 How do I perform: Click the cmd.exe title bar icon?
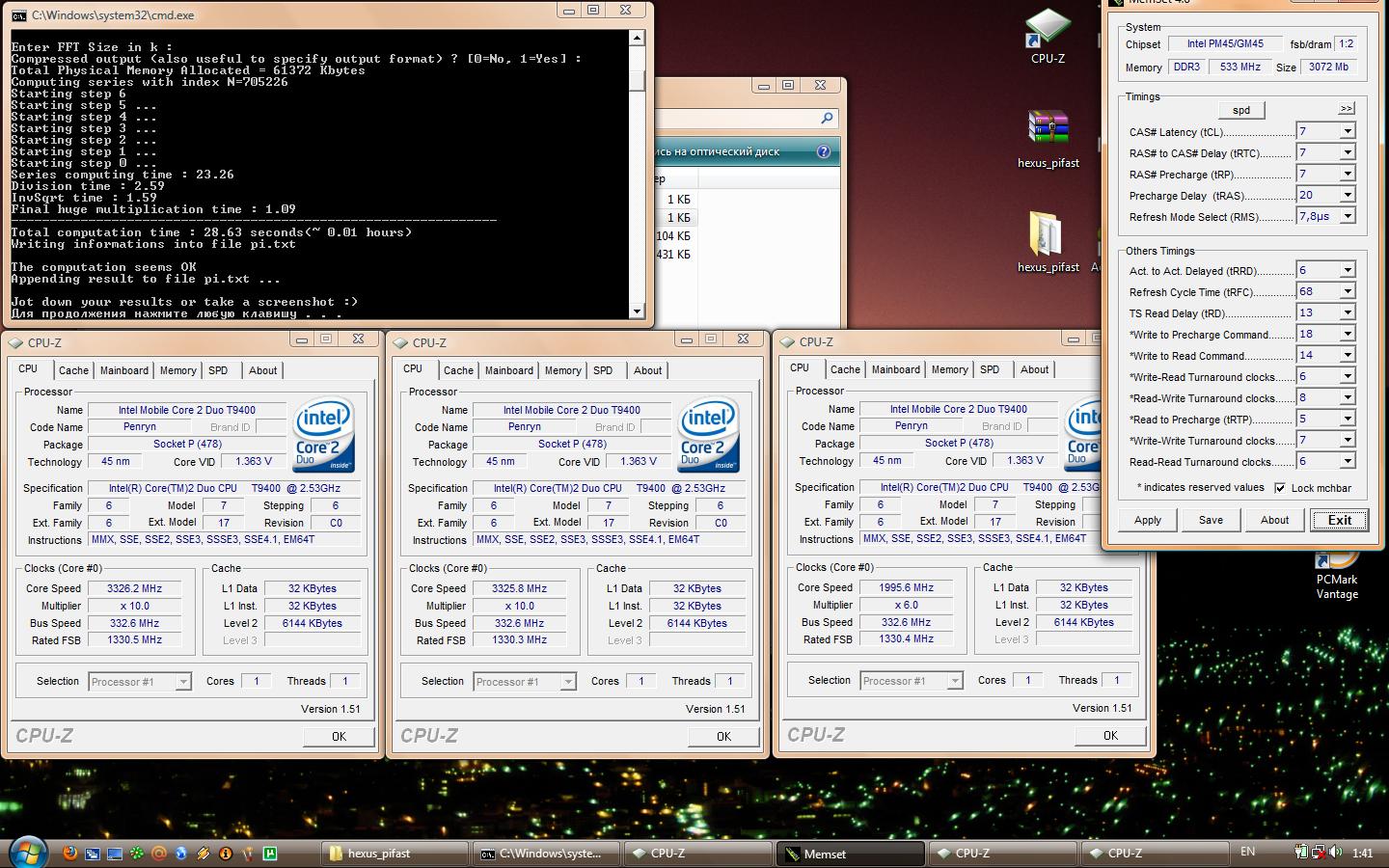19,14
